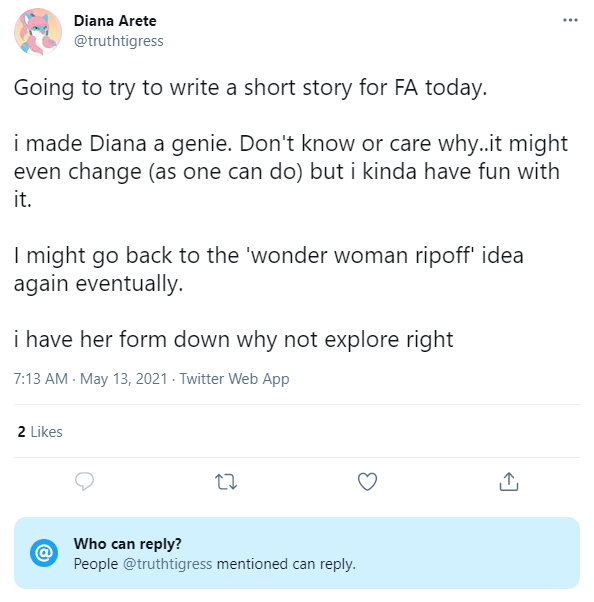Click the 'why not explore right' line
Screen dimensions: 594x602
(x=233, y=340)
